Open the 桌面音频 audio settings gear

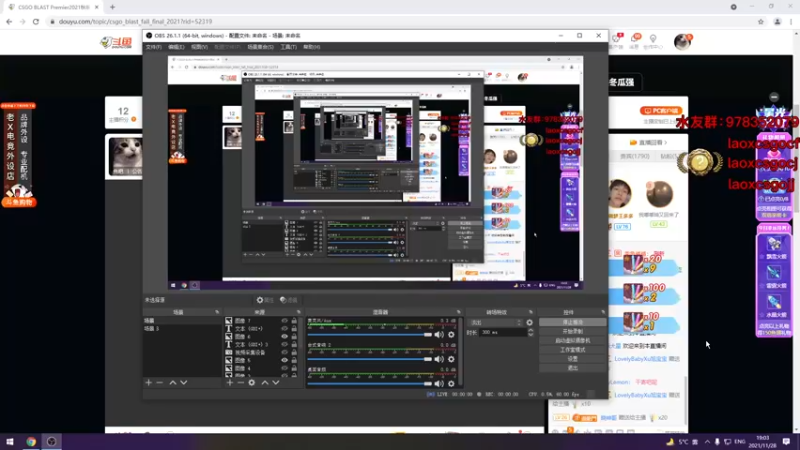[451, 384]
